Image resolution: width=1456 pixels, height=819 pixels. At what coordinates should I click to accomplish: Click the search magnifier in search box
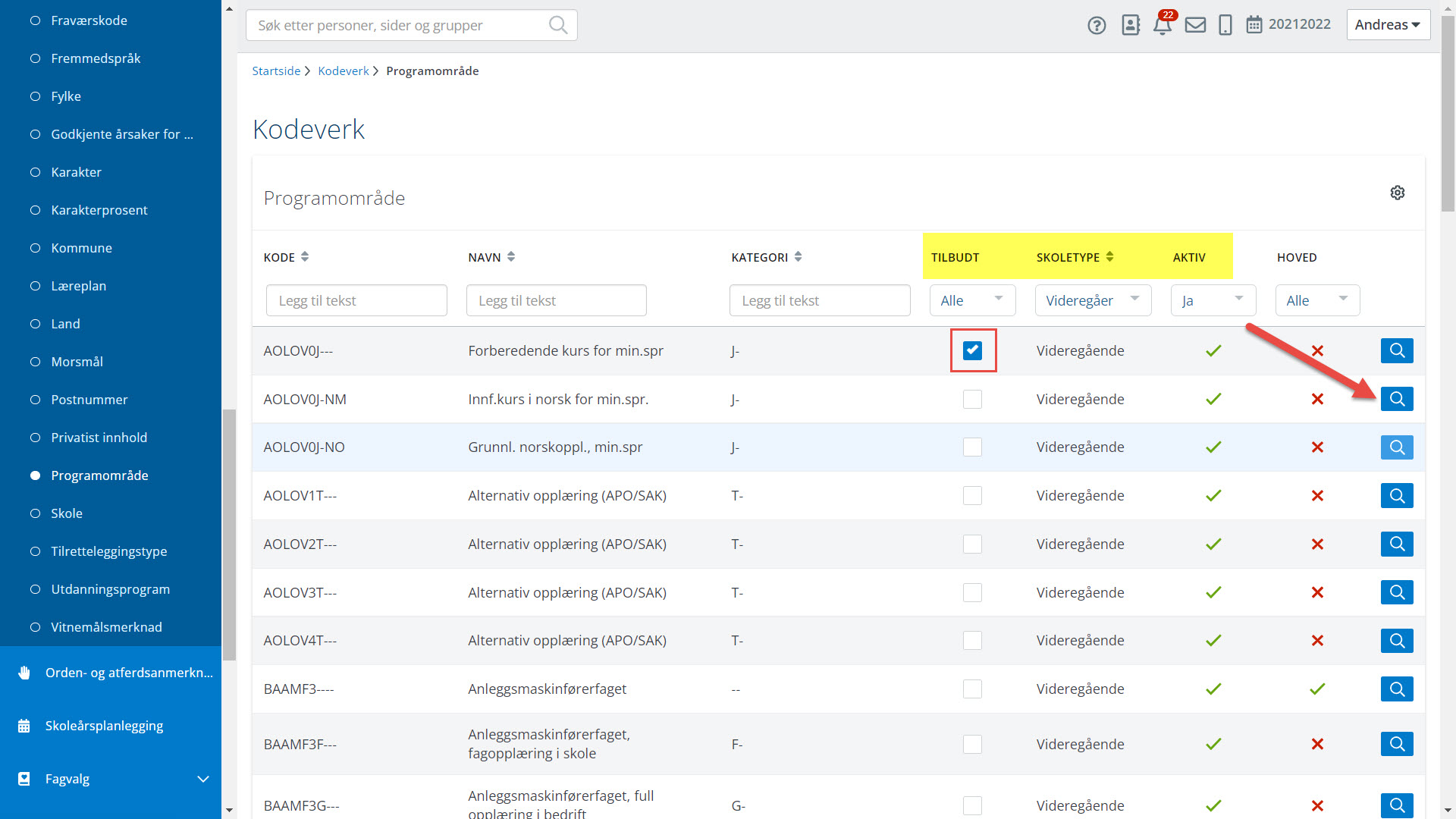pyautogui.click(x=558, y=25)
